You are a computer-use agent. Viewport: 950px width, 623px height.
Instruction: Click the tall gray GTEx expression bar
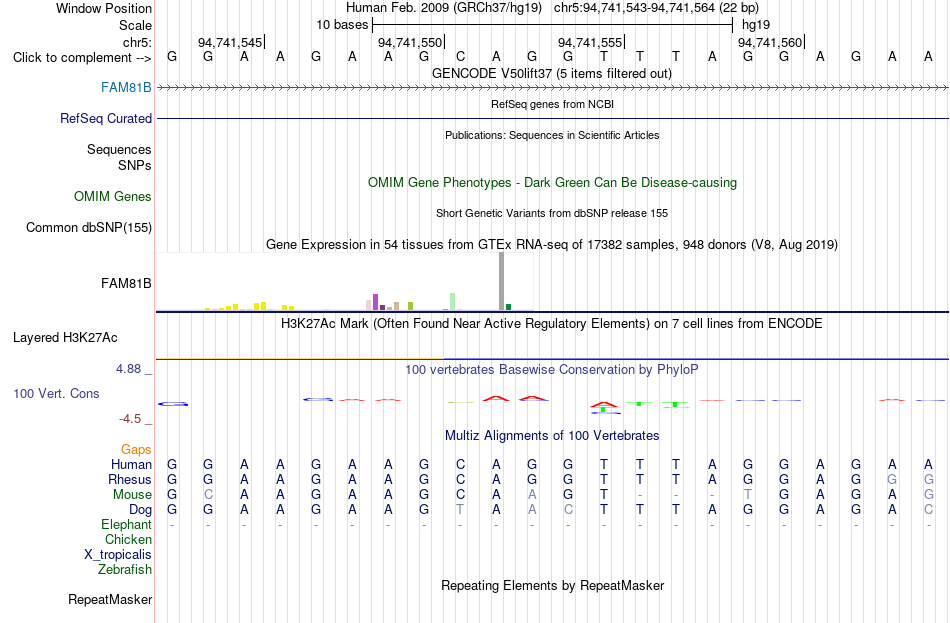coord(501,281)
